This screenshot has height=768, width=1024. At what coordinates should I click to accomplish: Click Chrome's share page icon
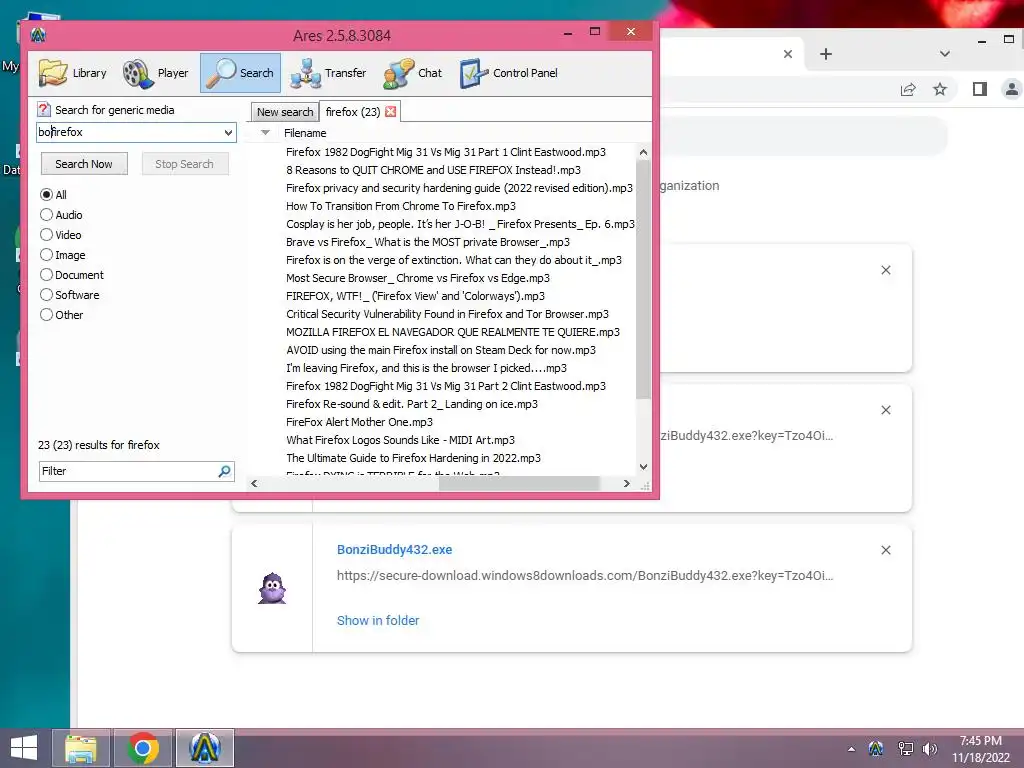(x=908, y=89)
